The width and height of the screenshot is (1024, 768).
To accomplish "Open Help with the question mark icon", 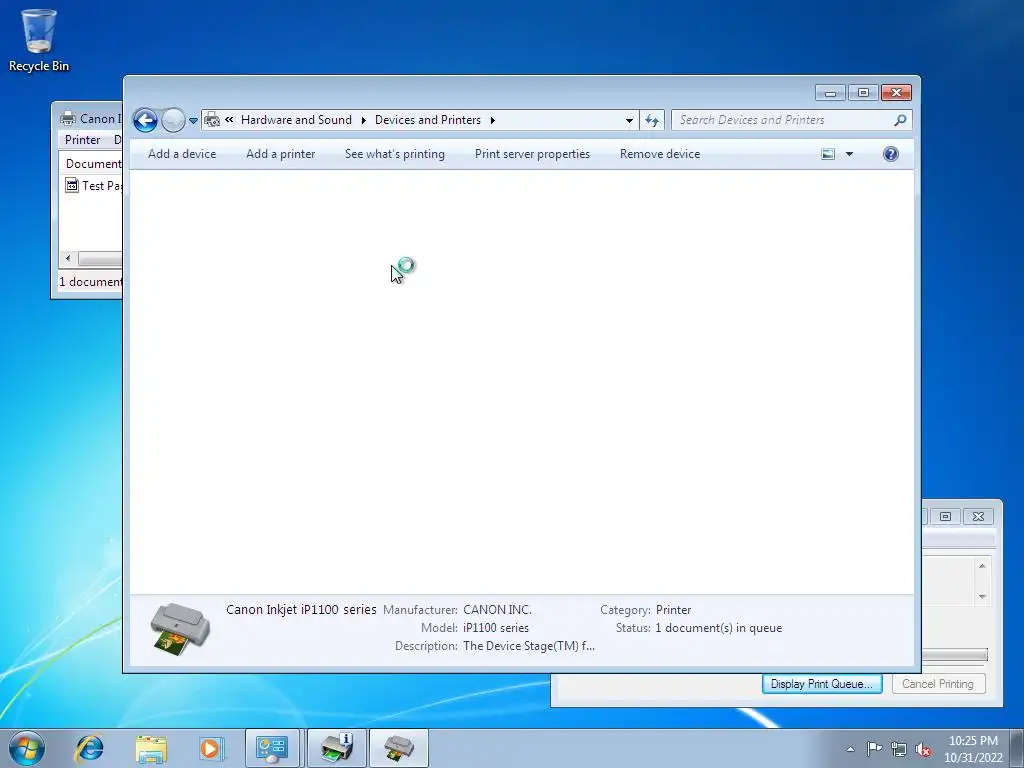I will [x=891, y=154].
